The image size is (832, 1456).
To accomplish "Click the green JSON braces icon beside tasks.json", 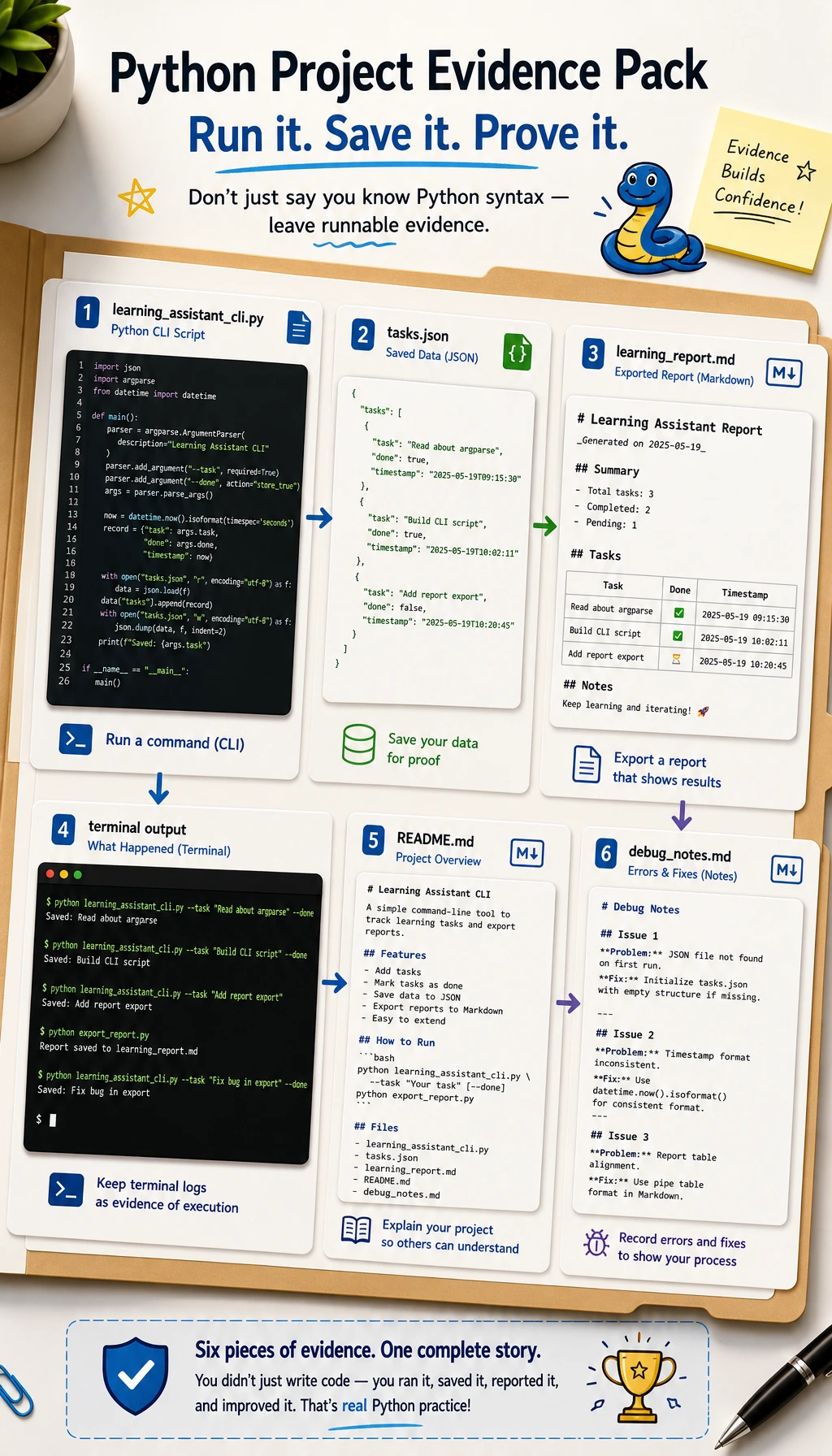I will point(517,353).
